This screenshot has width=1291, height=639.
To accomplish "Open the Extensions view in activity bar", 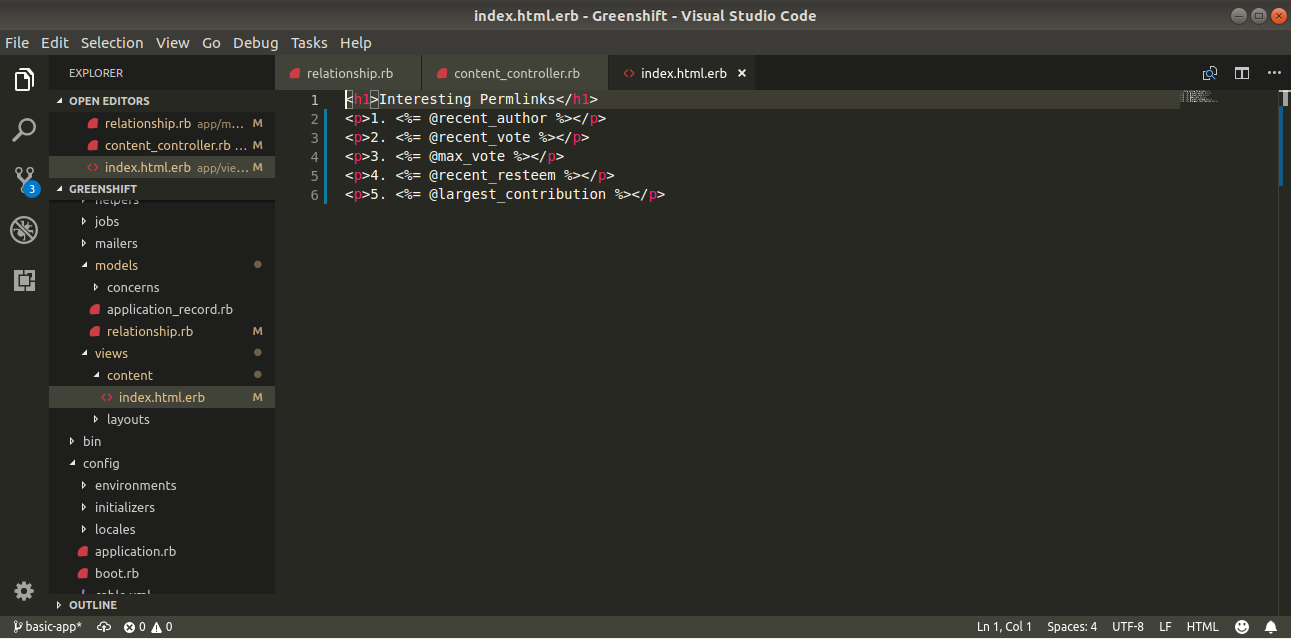I will tap(24, 281).
